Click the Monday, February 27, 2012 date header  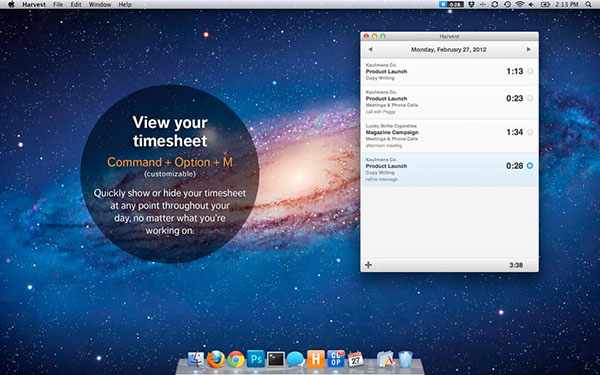point(448,50)
